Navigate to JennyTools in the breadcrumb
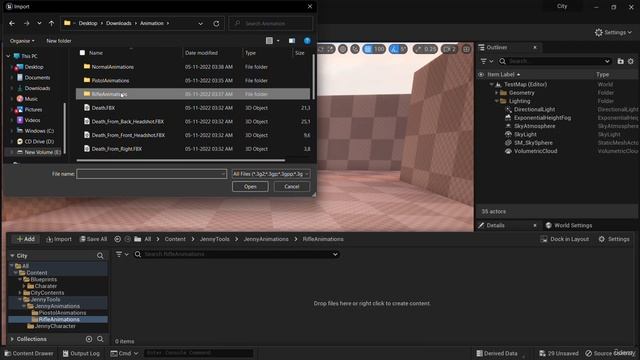640x360 pixels. [215, 239]
